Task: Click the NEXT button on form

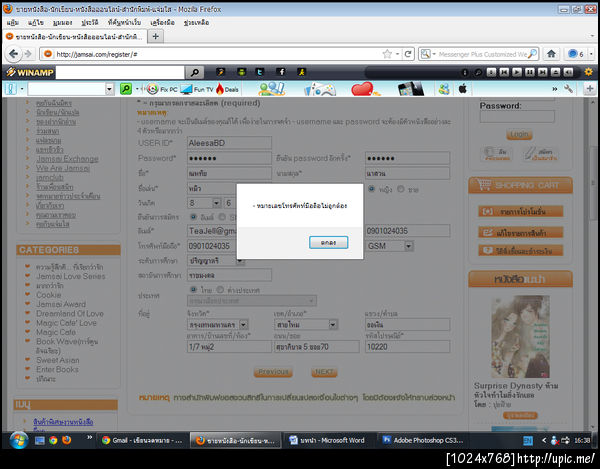Action: (x=324, y=371)
